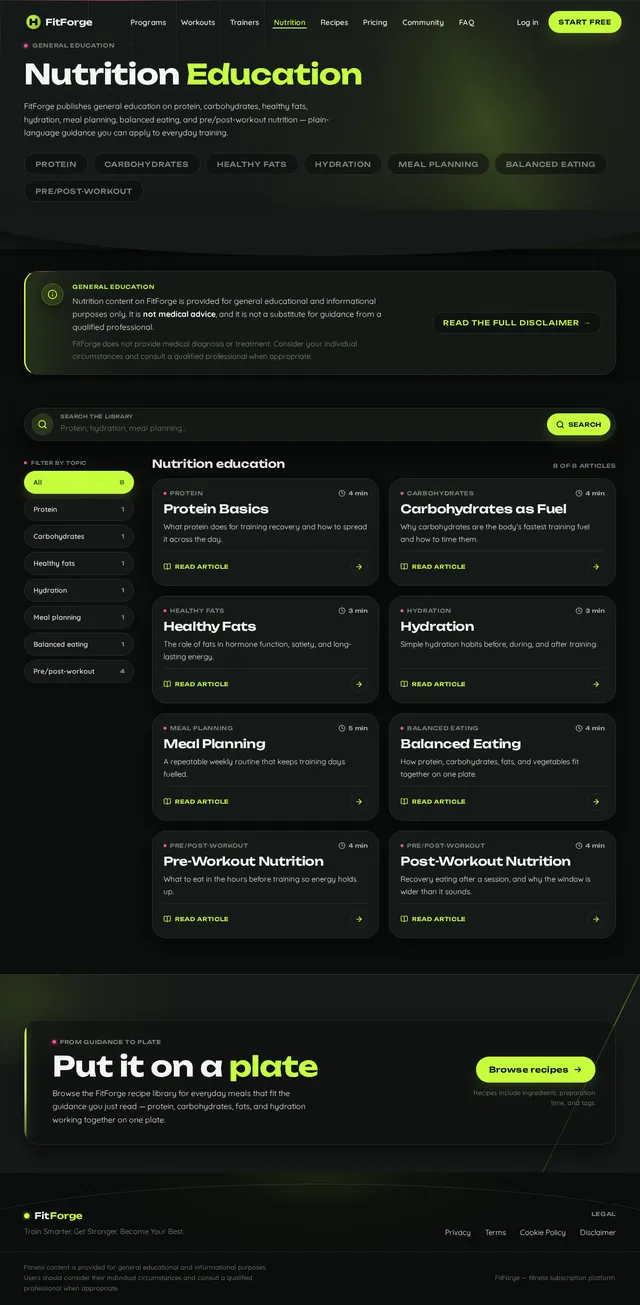Click the '8 OF 8 ARTICLES' count text
Screen dimensions: 640x1305
coord(584,466)
